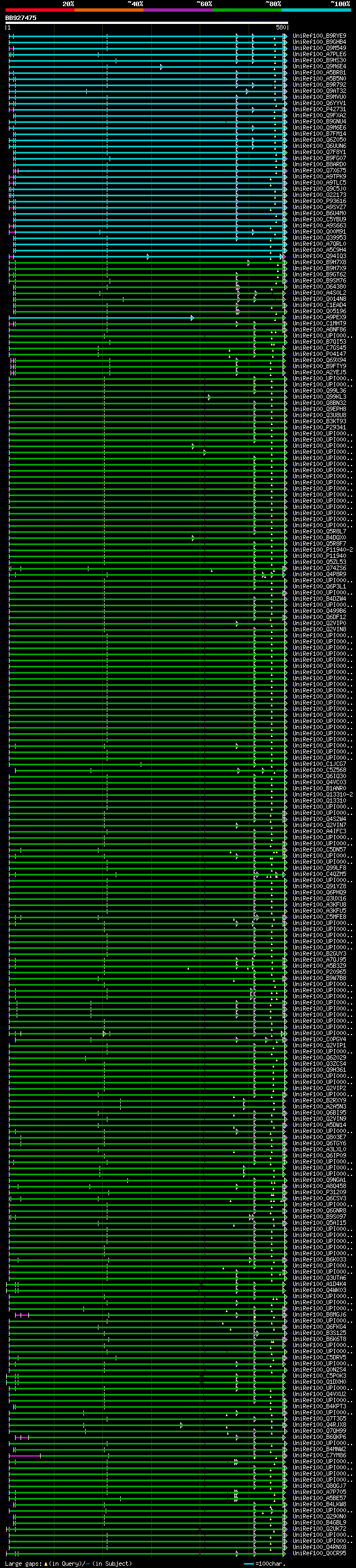Select the UniRef100_C5YBU9 label
356x1568 pixels.
click(319, 219)
